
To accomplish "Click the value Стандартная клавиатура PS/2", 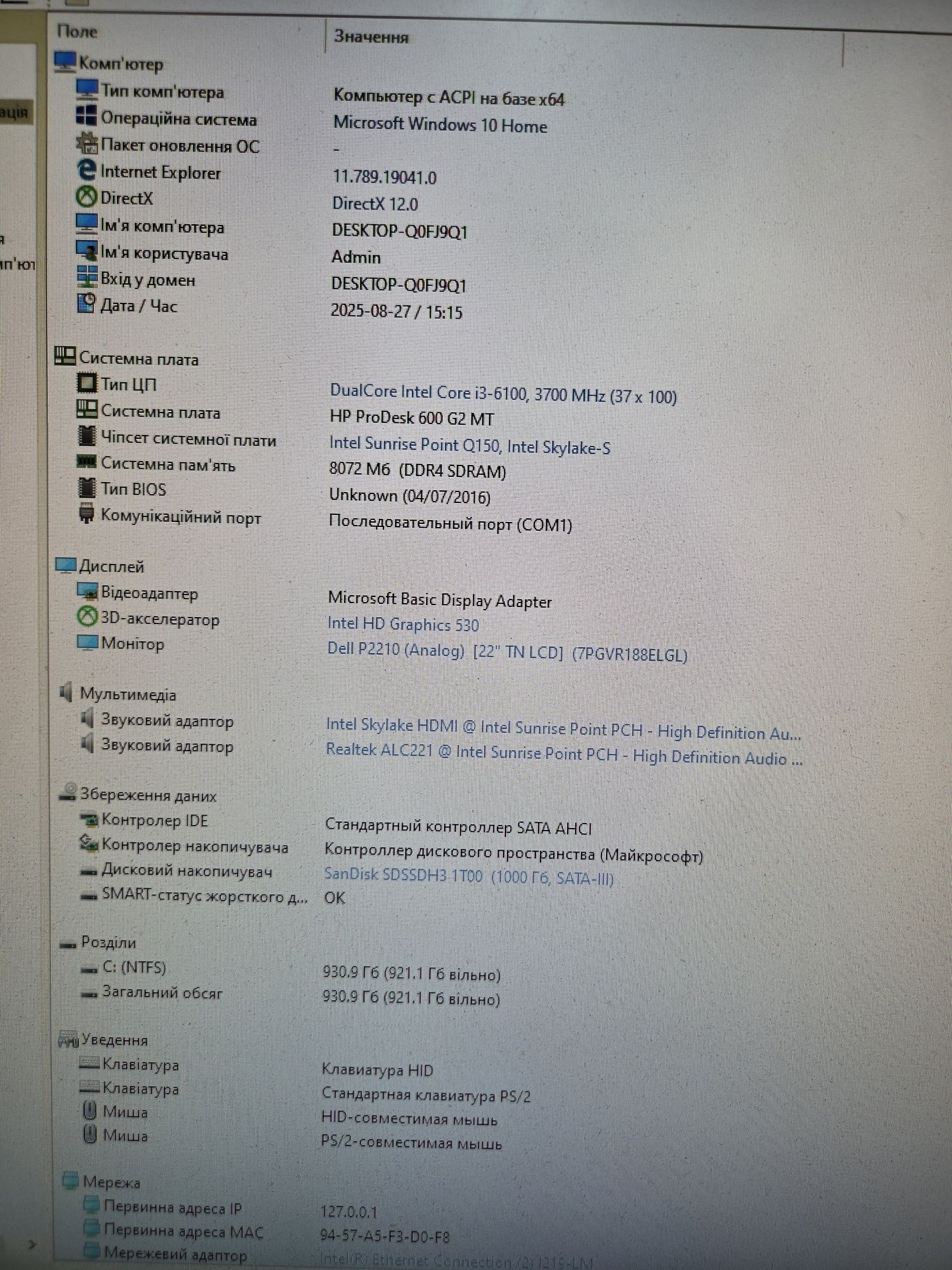I will pos(426,1095).
